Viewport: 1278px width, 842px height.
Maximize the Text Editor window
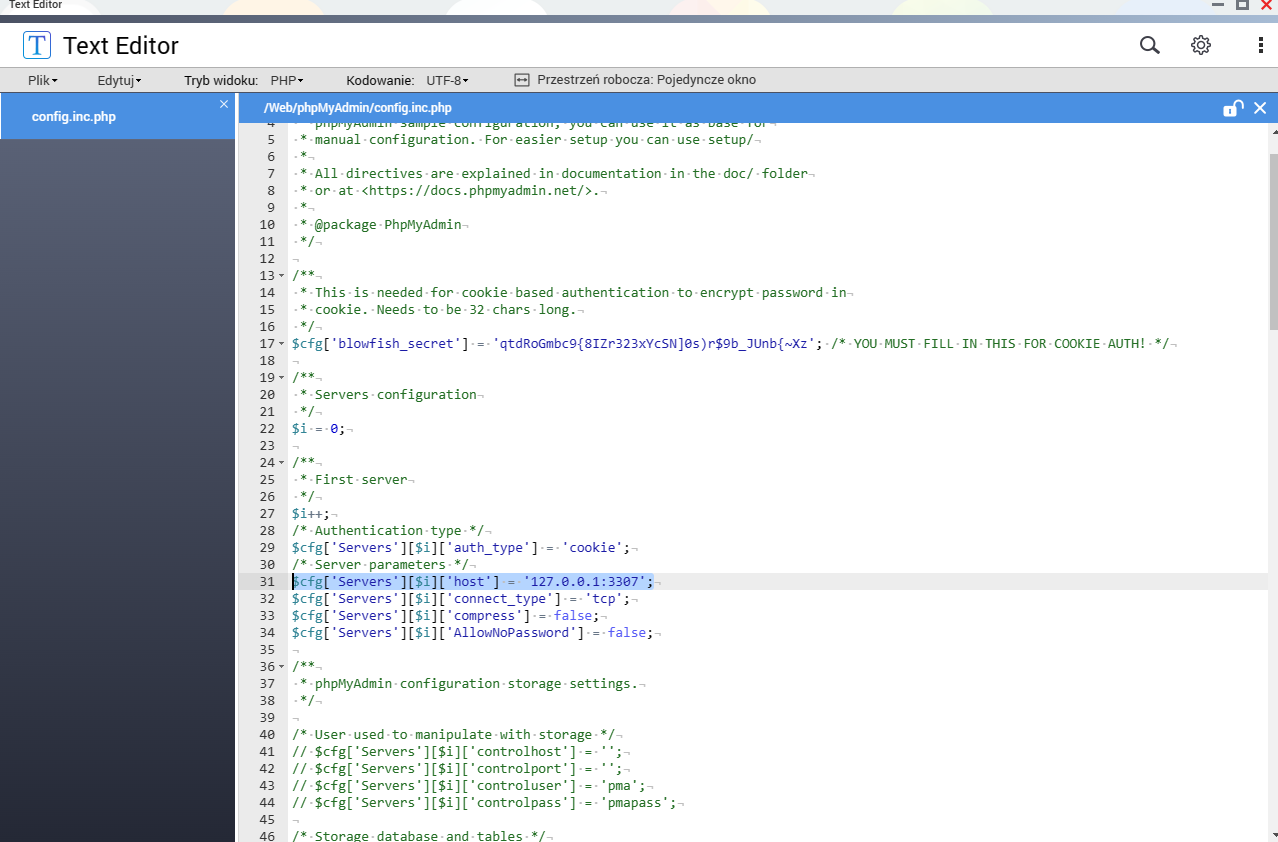1243,5
